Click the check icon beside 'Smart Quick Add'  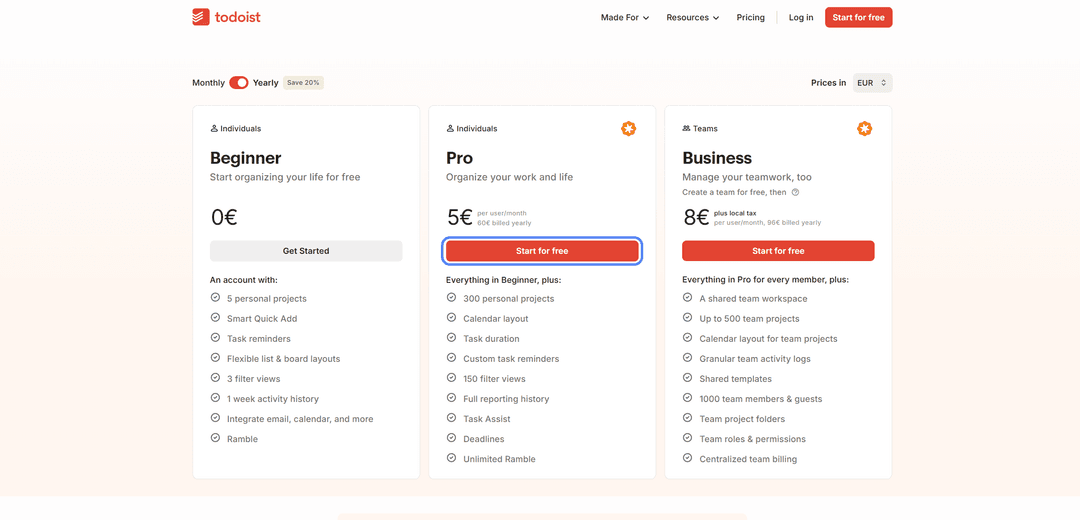pos(215,318)
